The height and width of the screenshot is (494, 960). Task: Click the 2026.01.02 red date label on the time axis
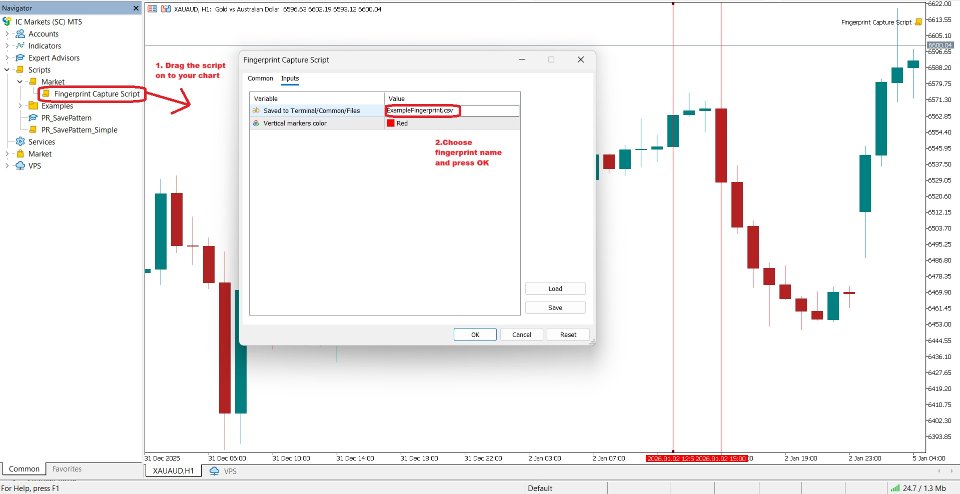697,458
